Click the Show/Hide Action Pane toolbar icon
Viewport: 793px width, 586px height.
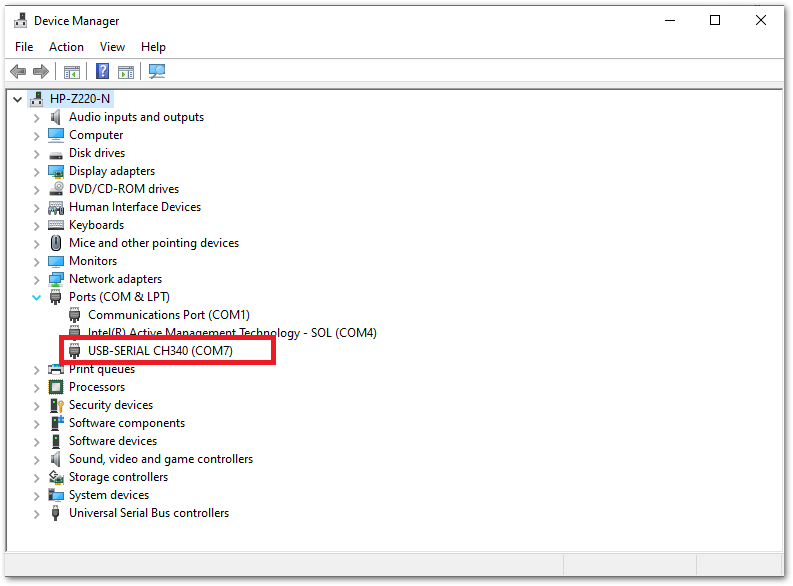[126, 72]
